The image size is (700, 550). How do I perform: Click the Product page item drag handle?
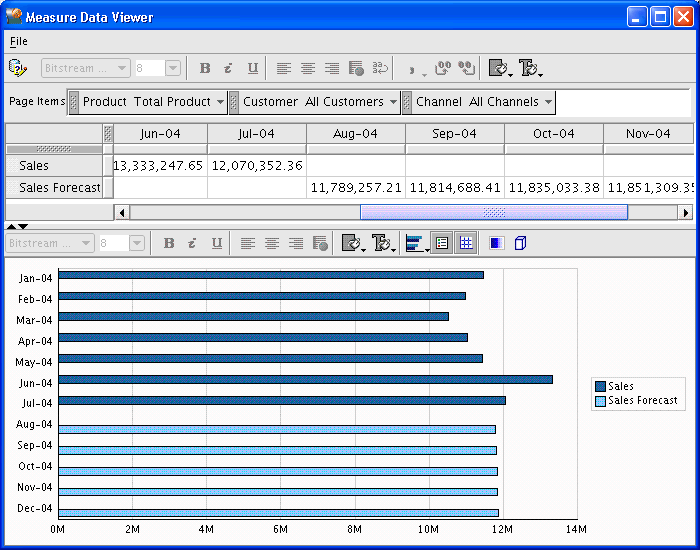[74, 102]
